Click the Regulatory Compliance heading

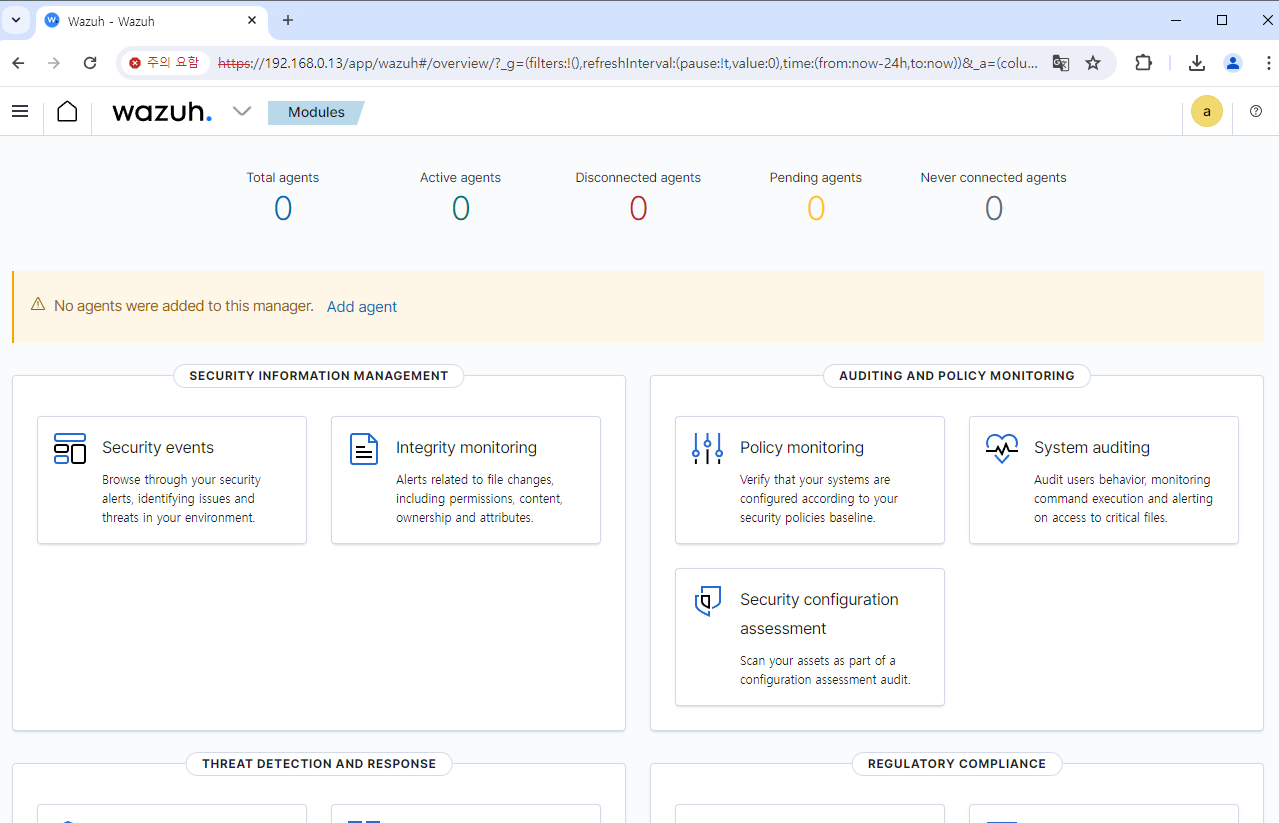[957, 764]
